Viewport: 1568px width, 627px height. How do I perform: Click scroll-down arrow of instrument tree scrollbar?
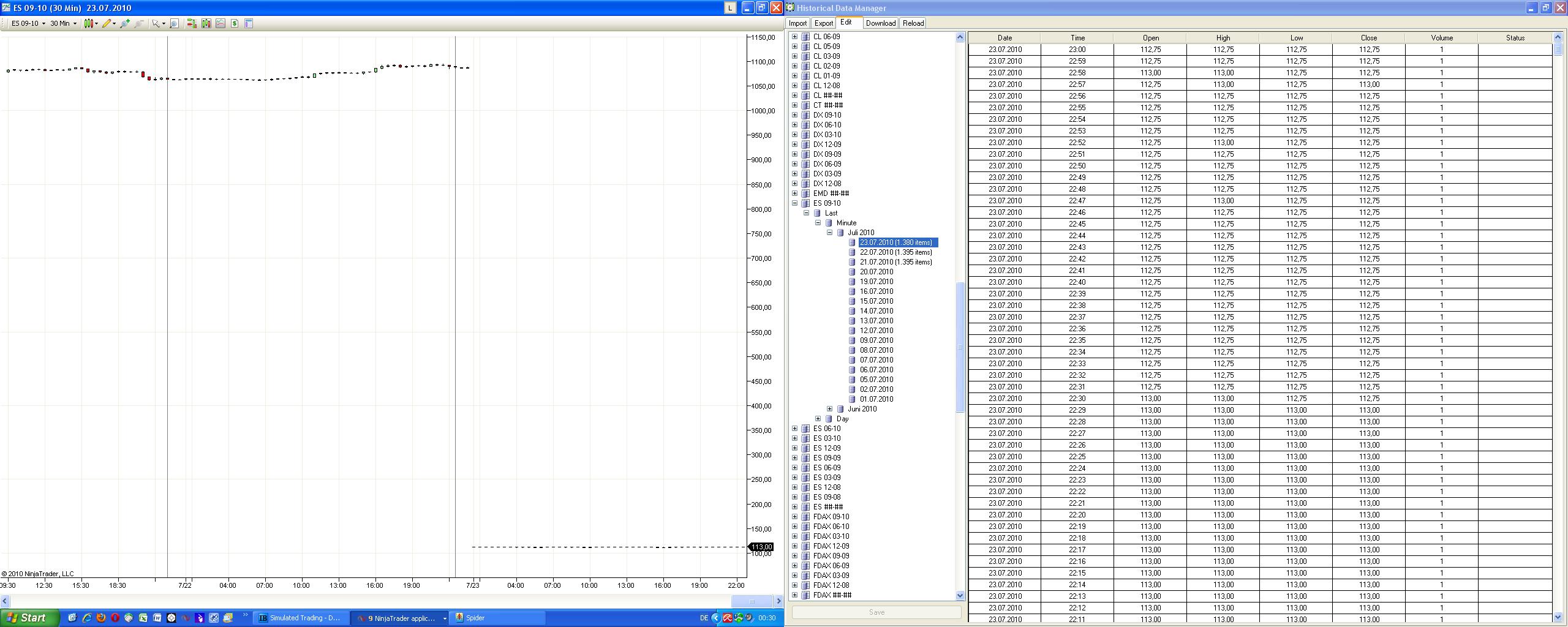point(960,595)
